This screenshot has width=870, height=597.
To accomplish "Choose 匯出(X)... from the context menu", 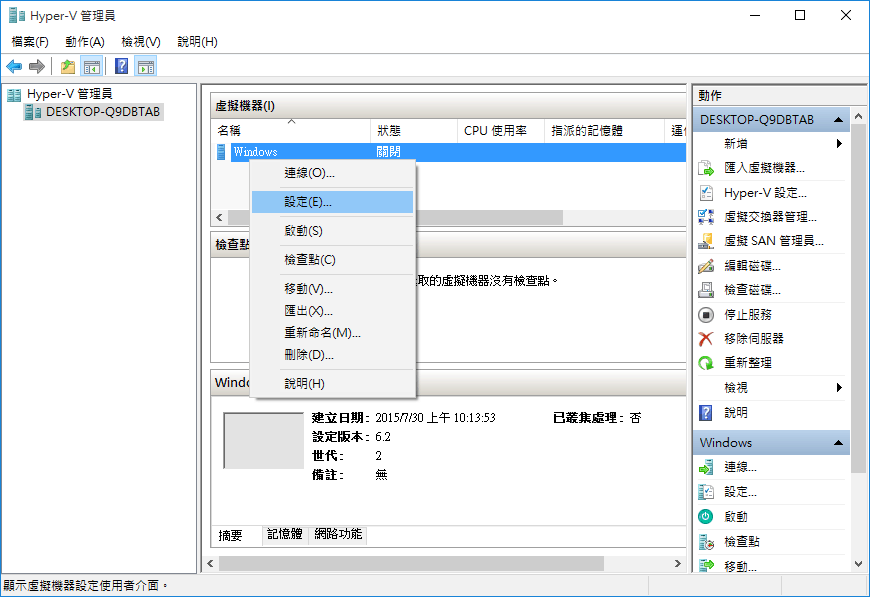I will [x=332, y=311].
